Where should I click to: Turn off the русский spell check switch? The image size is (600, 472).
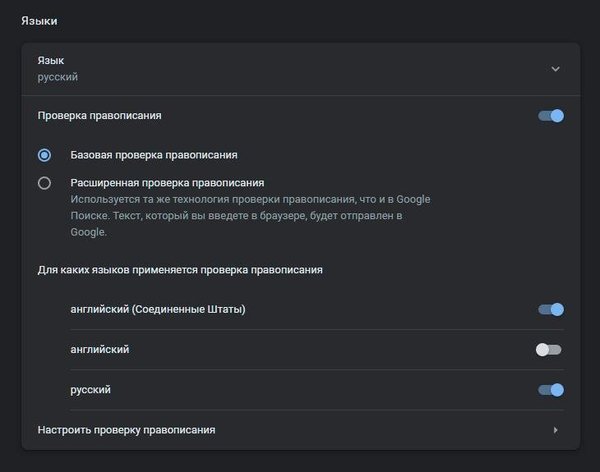(x=551, y=390)
